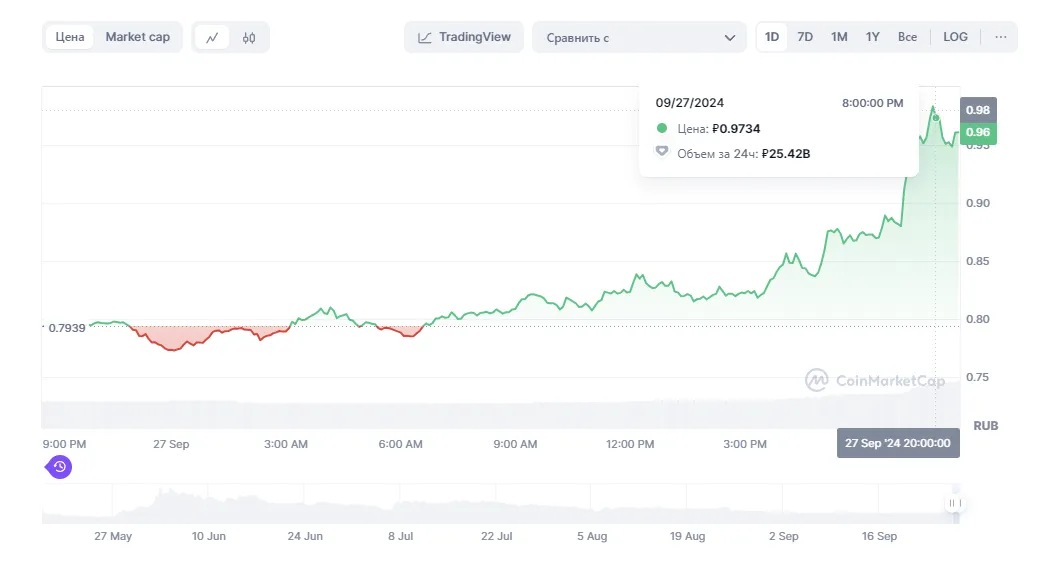Select the 1D time range tab
This screenshot has height=563, width=1037.
[772, 37]
